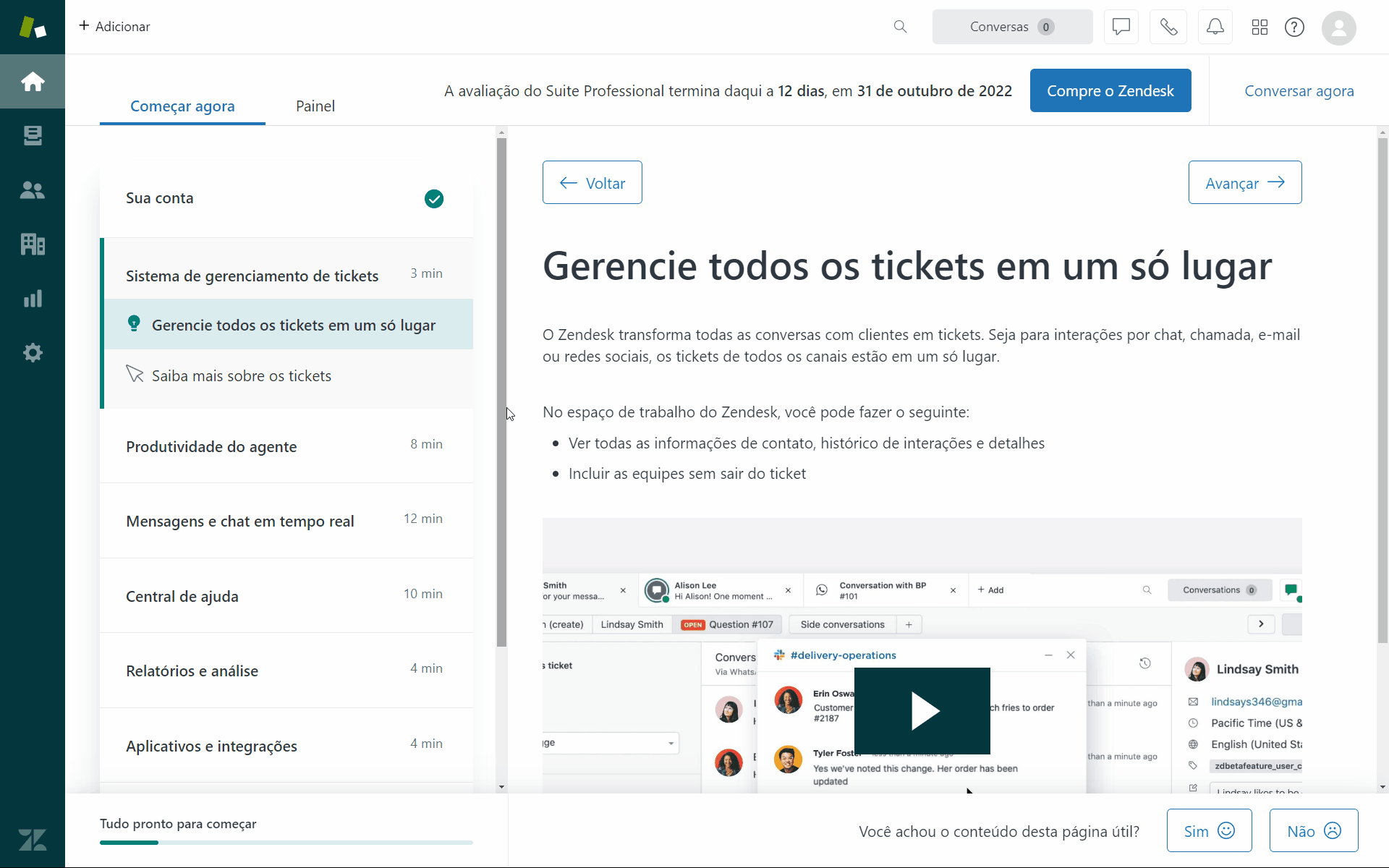1389x868 pixels.
Task: Click the heading Gerencie todos os tickets
Action: [907, 266]
